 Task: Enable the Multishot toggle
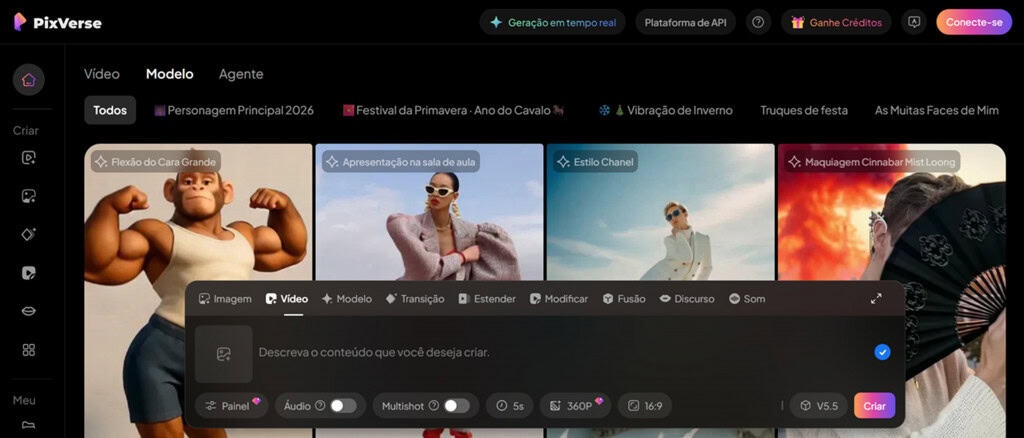pyautogui.click(x=456, y=406)
